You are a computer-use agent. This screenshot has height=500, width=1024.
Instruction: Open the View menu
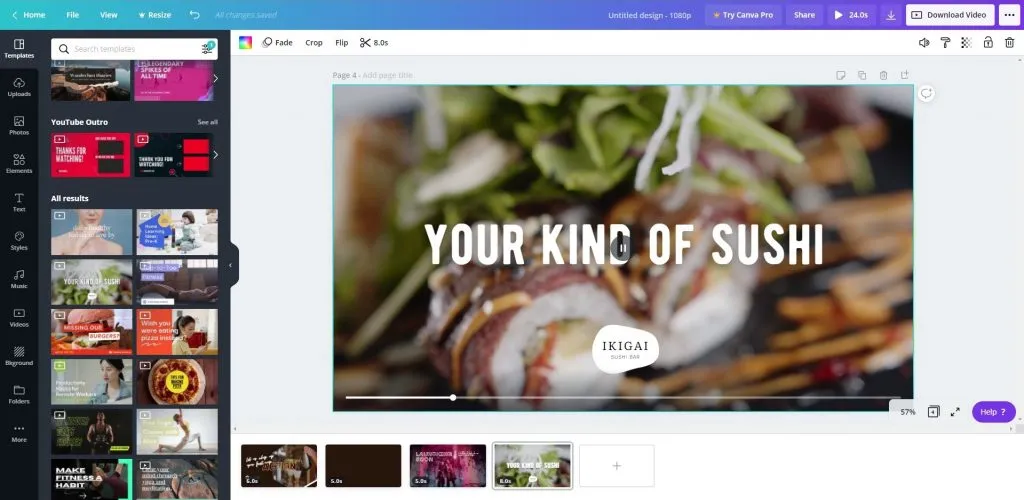click(x=108, y=14)
